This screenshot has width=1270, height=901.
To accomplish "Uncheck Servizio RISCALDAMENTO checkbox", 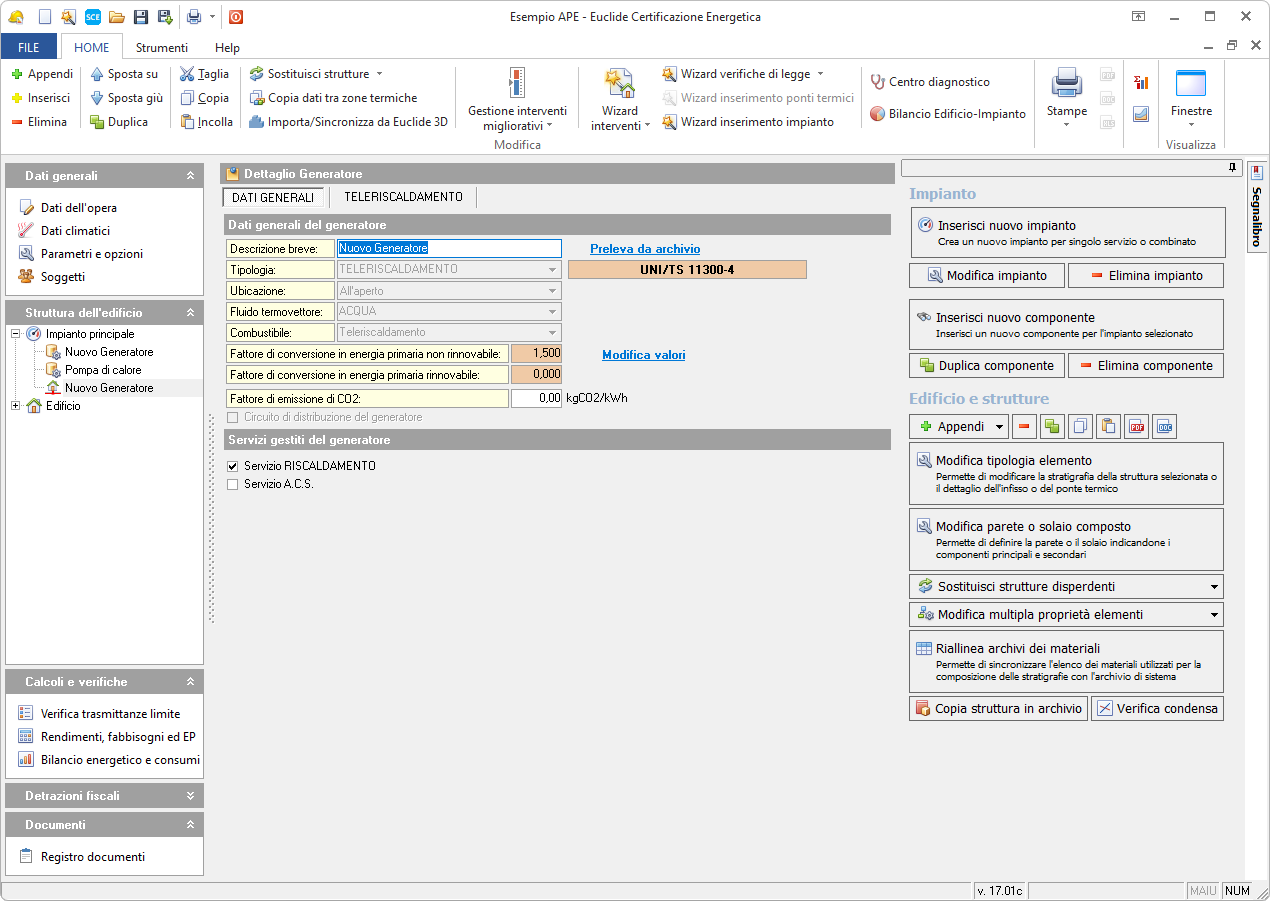I will click(x=233, y=466).
